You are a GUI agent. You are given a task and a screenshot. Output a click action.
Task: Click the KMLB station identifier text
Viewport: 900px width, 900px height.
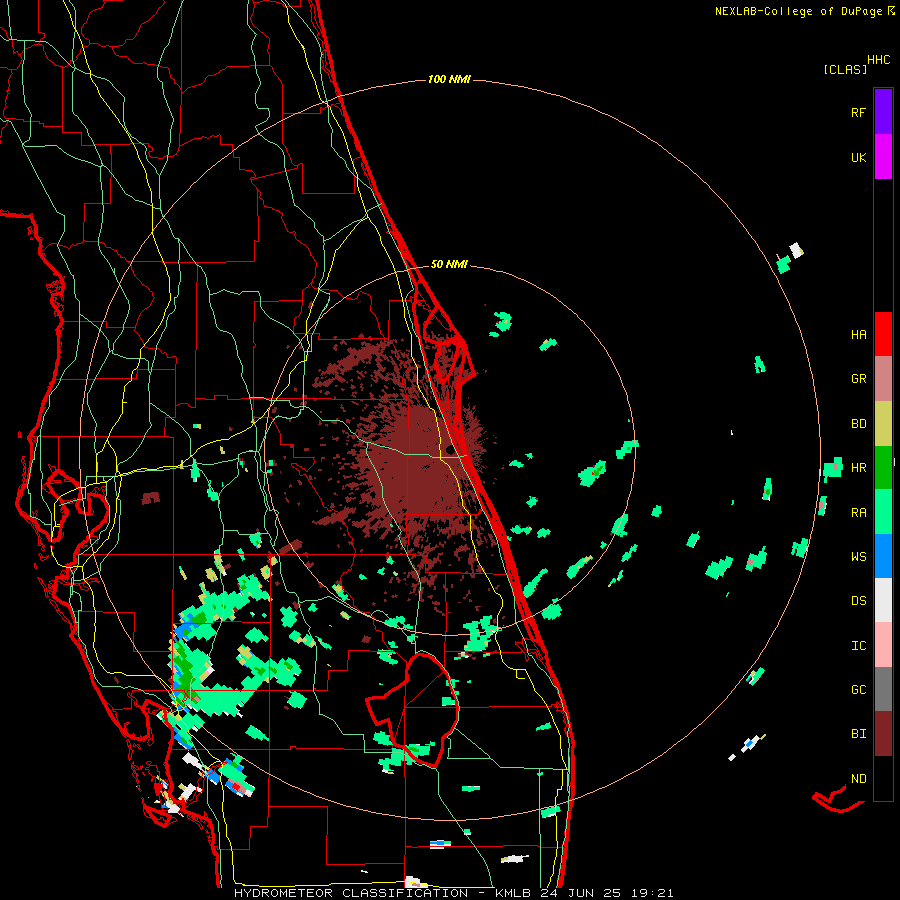coord(514,893)
